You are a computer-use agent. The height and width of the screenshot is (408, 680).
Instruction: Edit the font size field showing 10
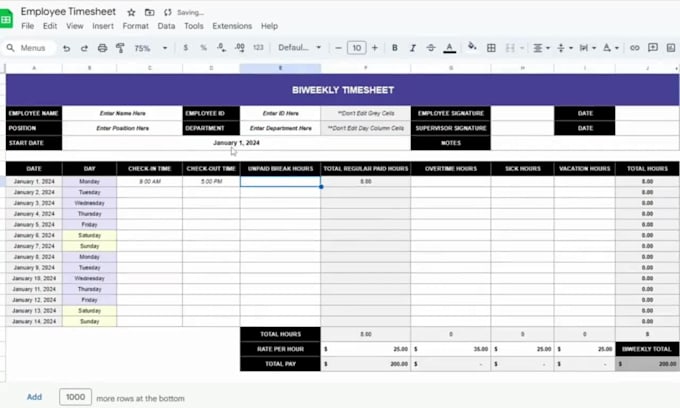(356, 48)
